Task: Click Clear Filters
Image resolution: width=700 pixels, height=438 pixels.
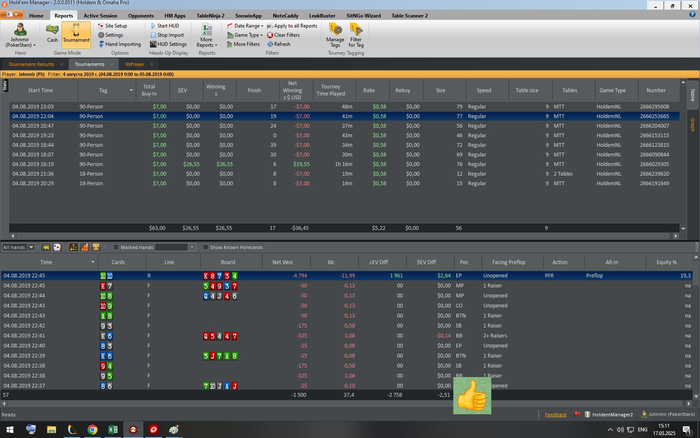Action: pos(283,35)
